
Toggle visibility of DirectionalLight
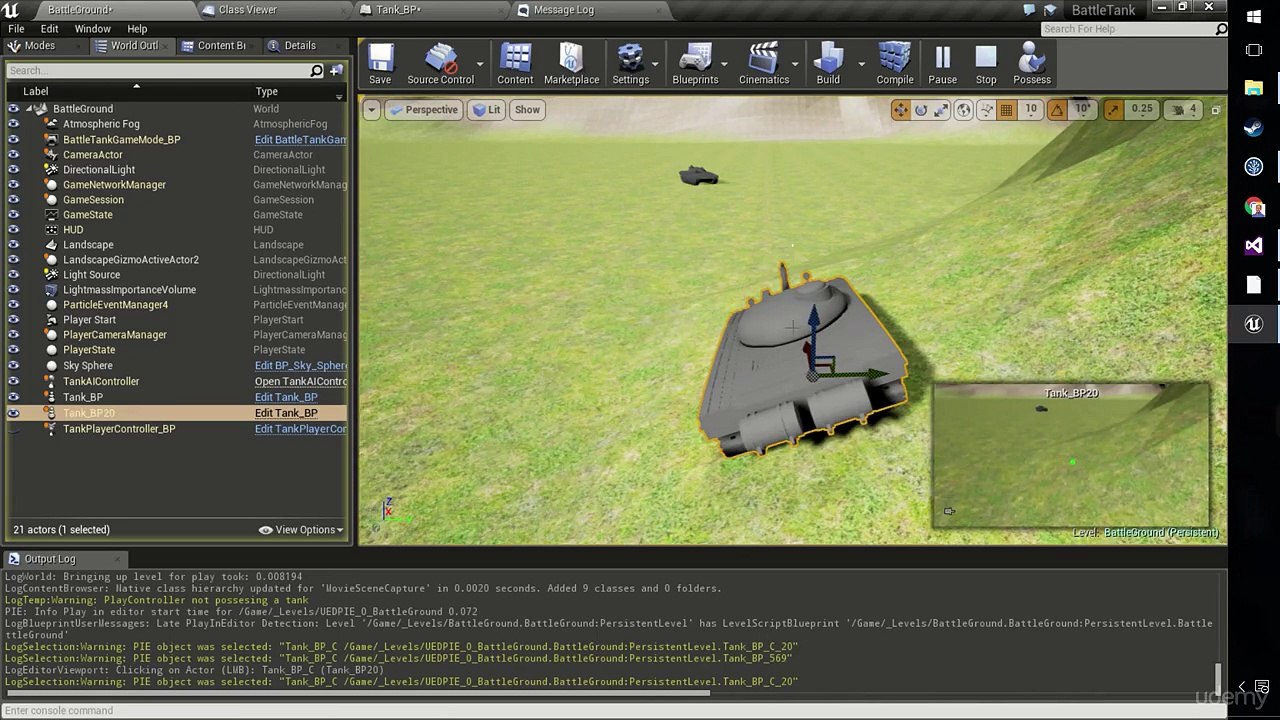tap(13, 169)
